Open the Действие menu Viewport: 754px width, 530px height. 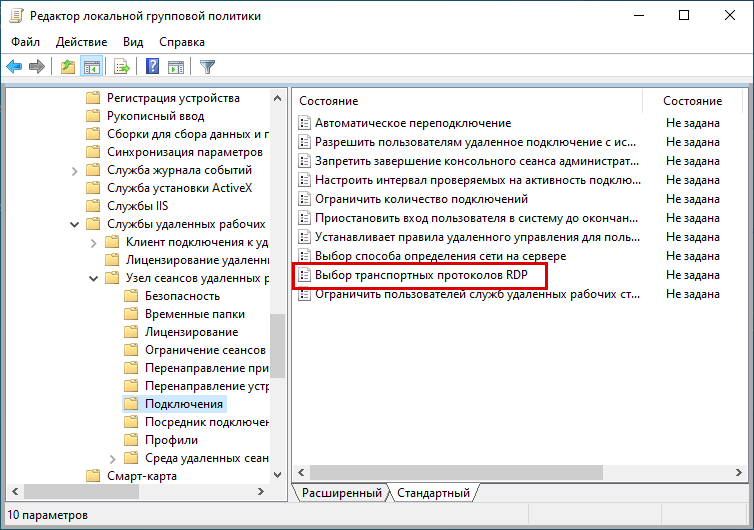(x=81, y=42)
